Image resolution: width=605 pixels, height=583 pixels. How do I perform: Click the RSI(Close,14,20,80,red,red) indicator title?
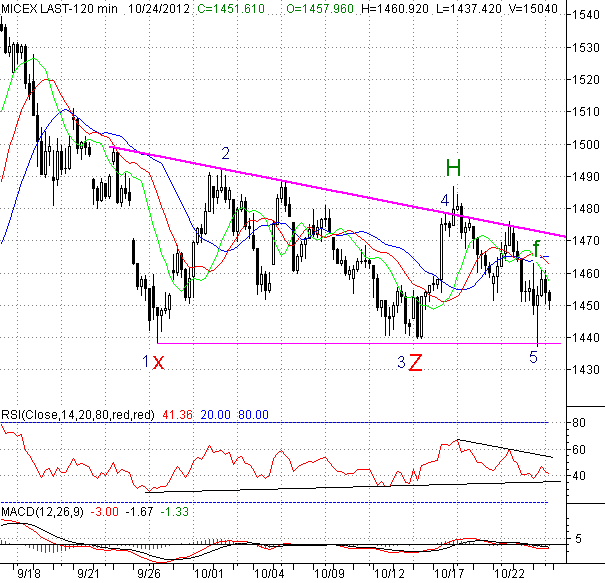[x=78, y=415]
